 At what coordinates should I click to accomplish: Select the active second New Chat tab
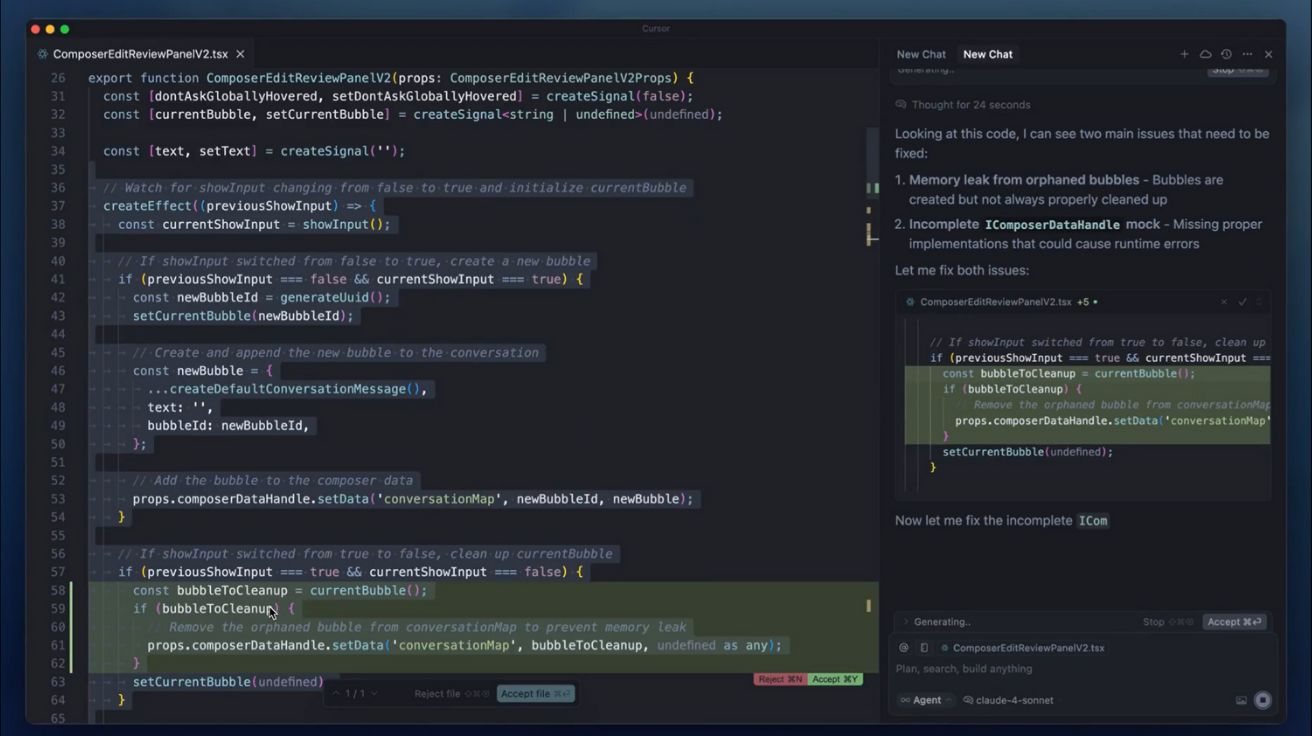pos(988,54)
